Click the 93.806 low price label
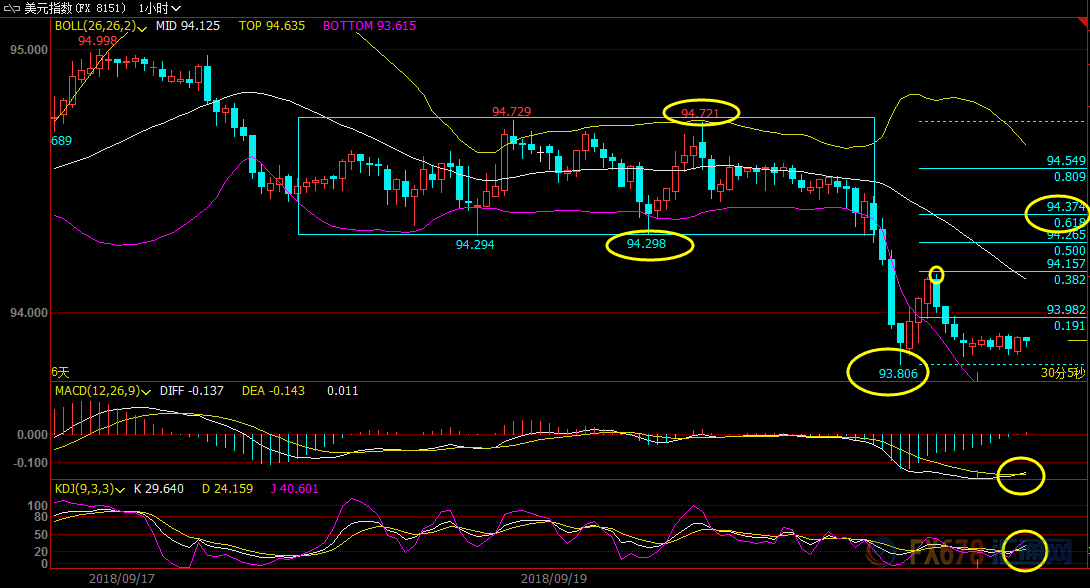 pos(898,374)
